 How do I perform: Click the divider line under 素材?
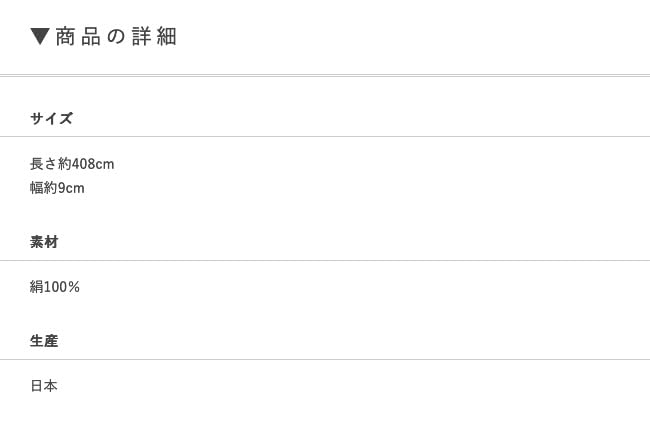click(325, 261)
